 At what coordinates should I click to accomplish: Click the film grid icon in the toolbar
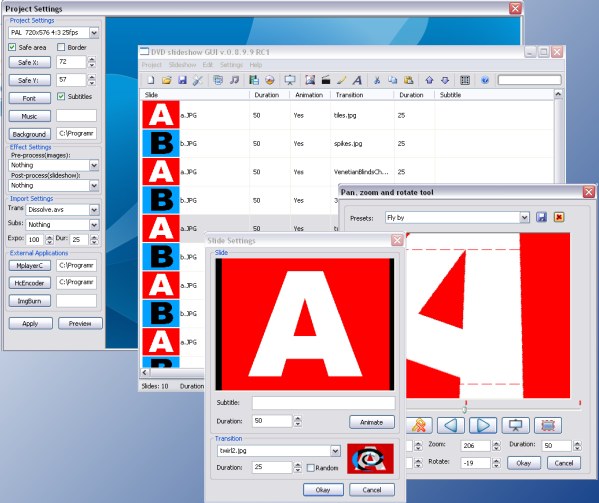pos(465,80)
